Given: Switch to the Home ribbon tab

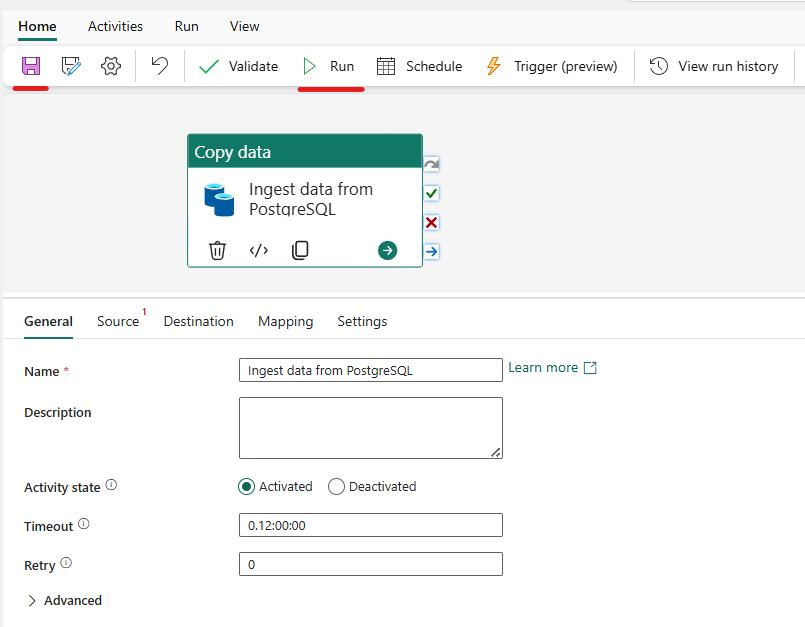Looking at the screenshot, I should click(37, 26).
